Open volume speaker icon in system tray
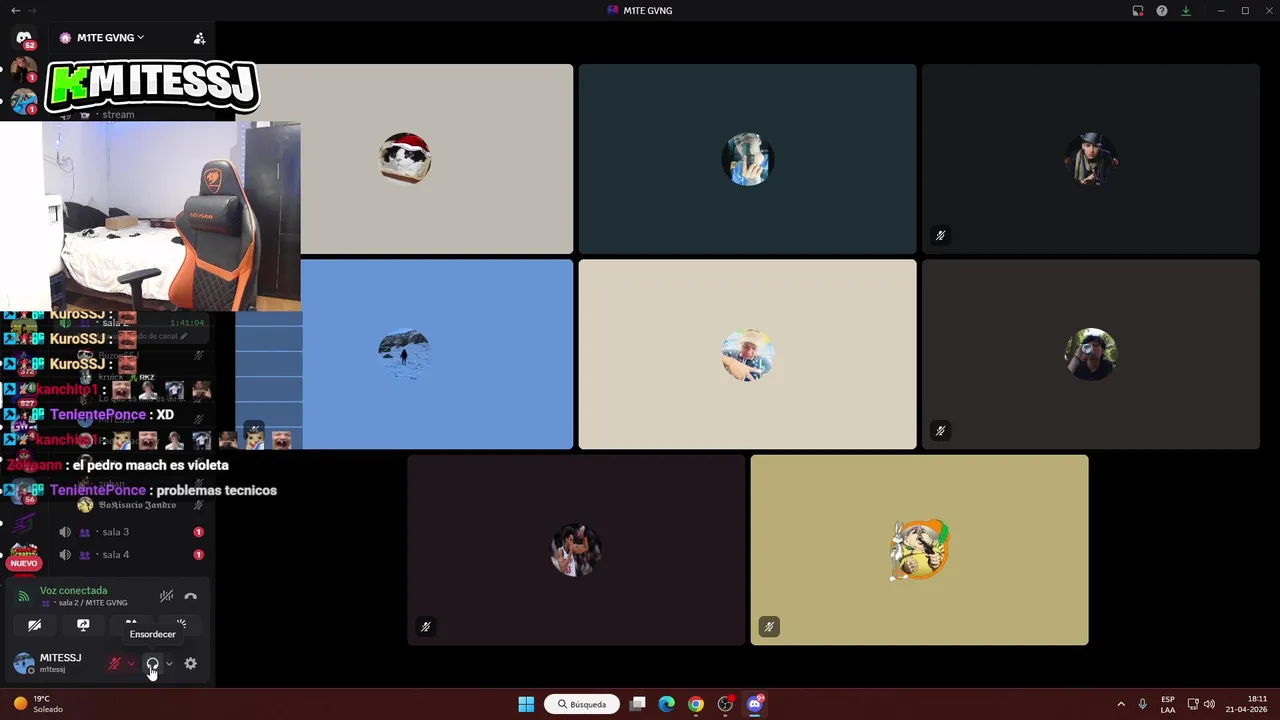 click(x=1209, y=704)
